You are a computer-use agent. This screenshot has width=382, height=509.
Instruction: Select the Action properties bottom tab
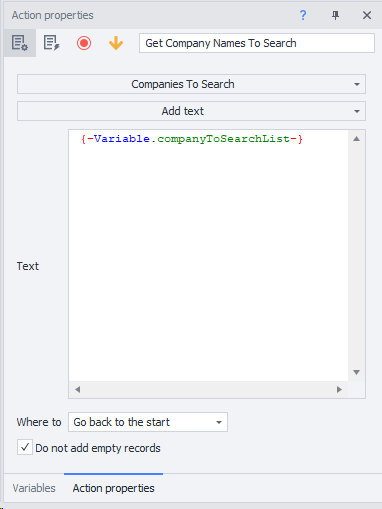tap(113, 488)
